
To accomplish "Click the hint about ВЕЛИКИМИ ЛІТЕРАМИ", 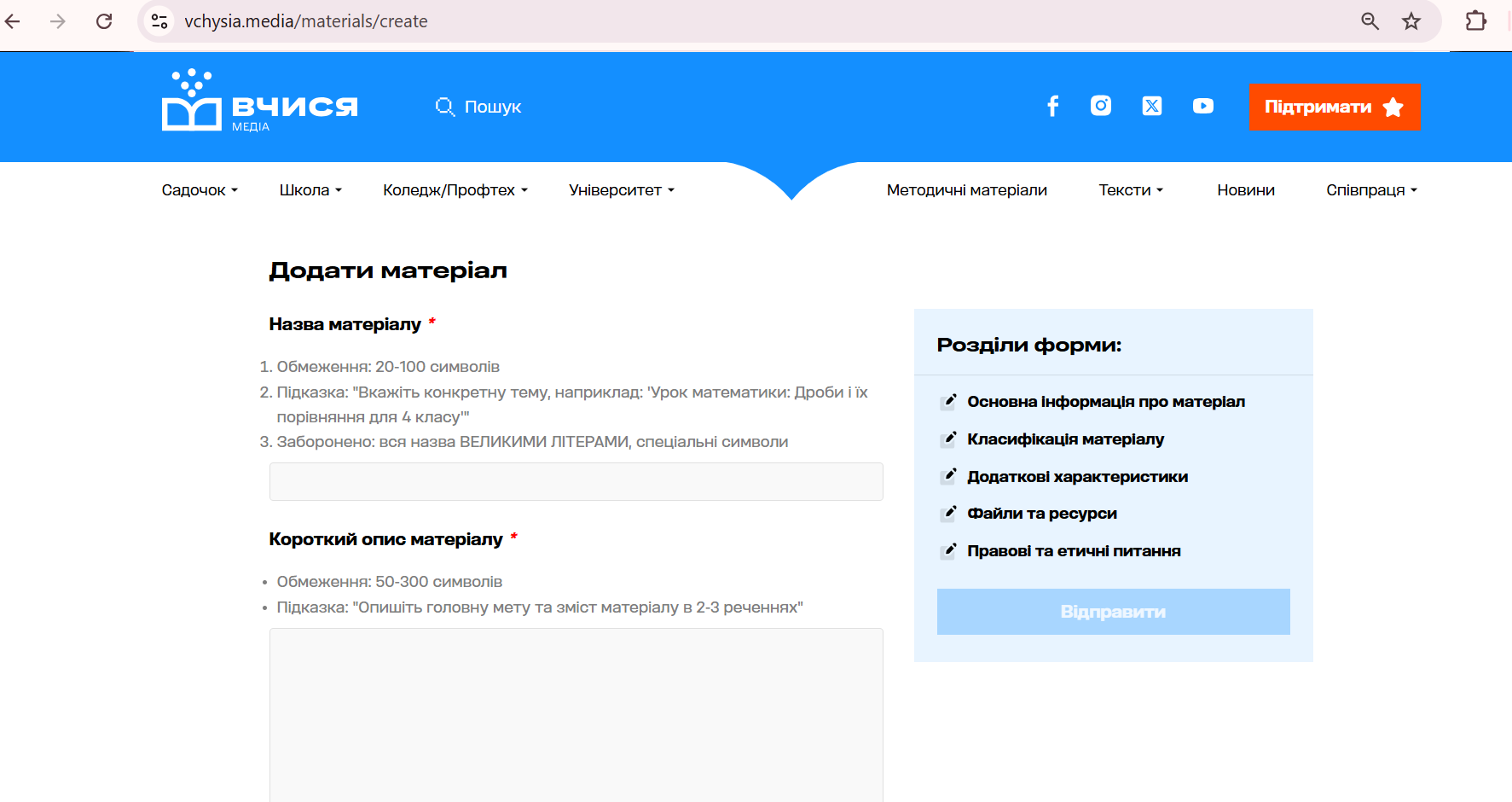I will (532, 442).
